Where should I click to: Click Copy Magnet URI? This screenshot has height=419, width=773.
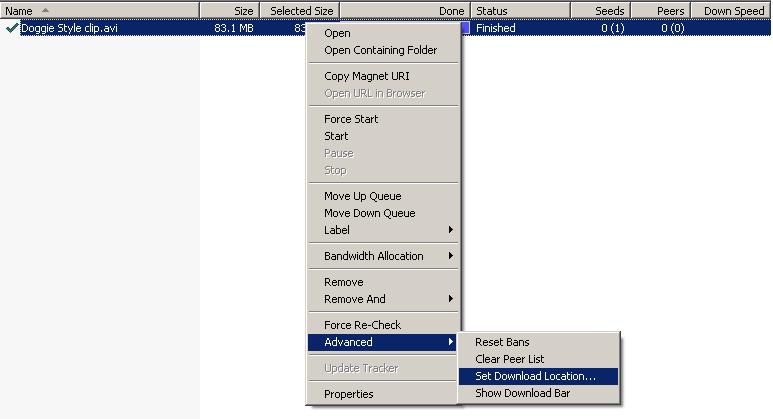point(366,76)
